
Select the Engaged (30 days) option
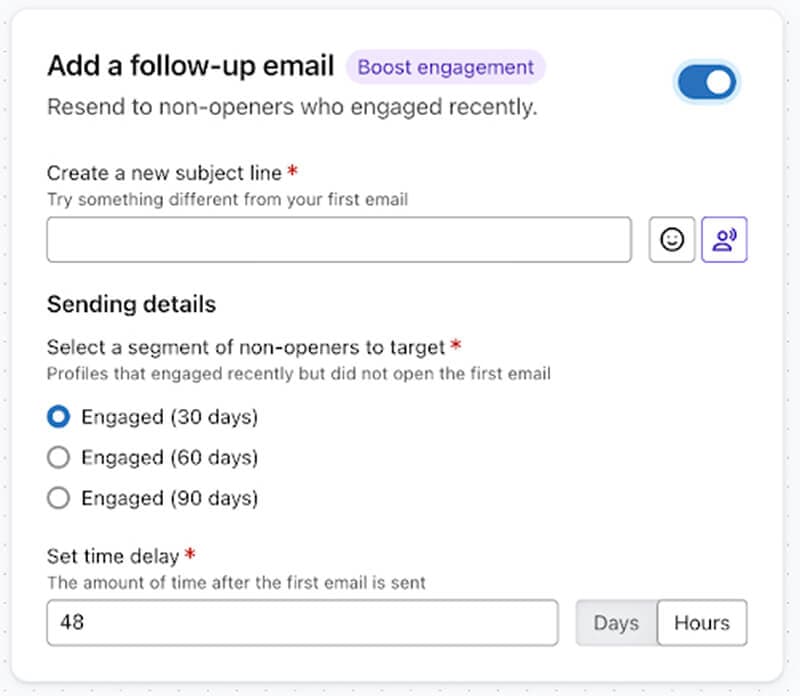[59, 417]
